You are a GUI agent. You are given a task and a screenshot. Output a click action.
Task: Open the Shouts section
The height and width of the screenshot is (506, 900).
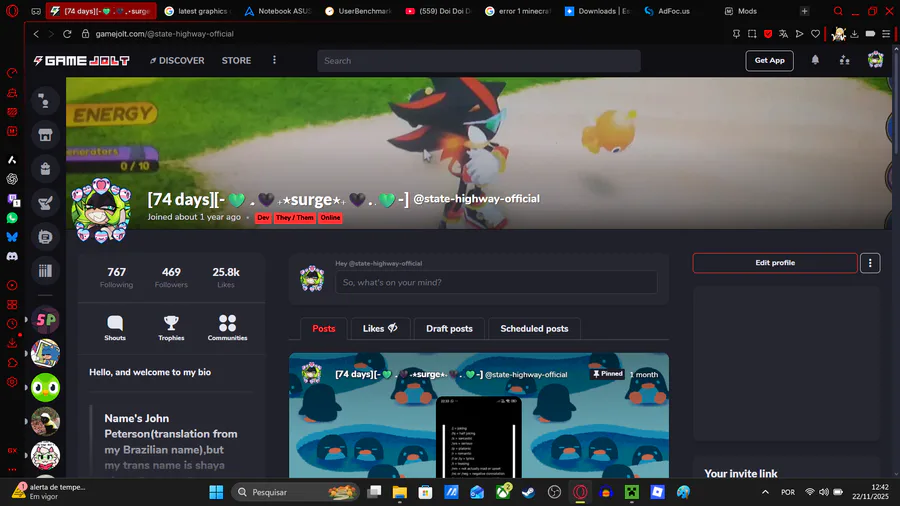115,328
